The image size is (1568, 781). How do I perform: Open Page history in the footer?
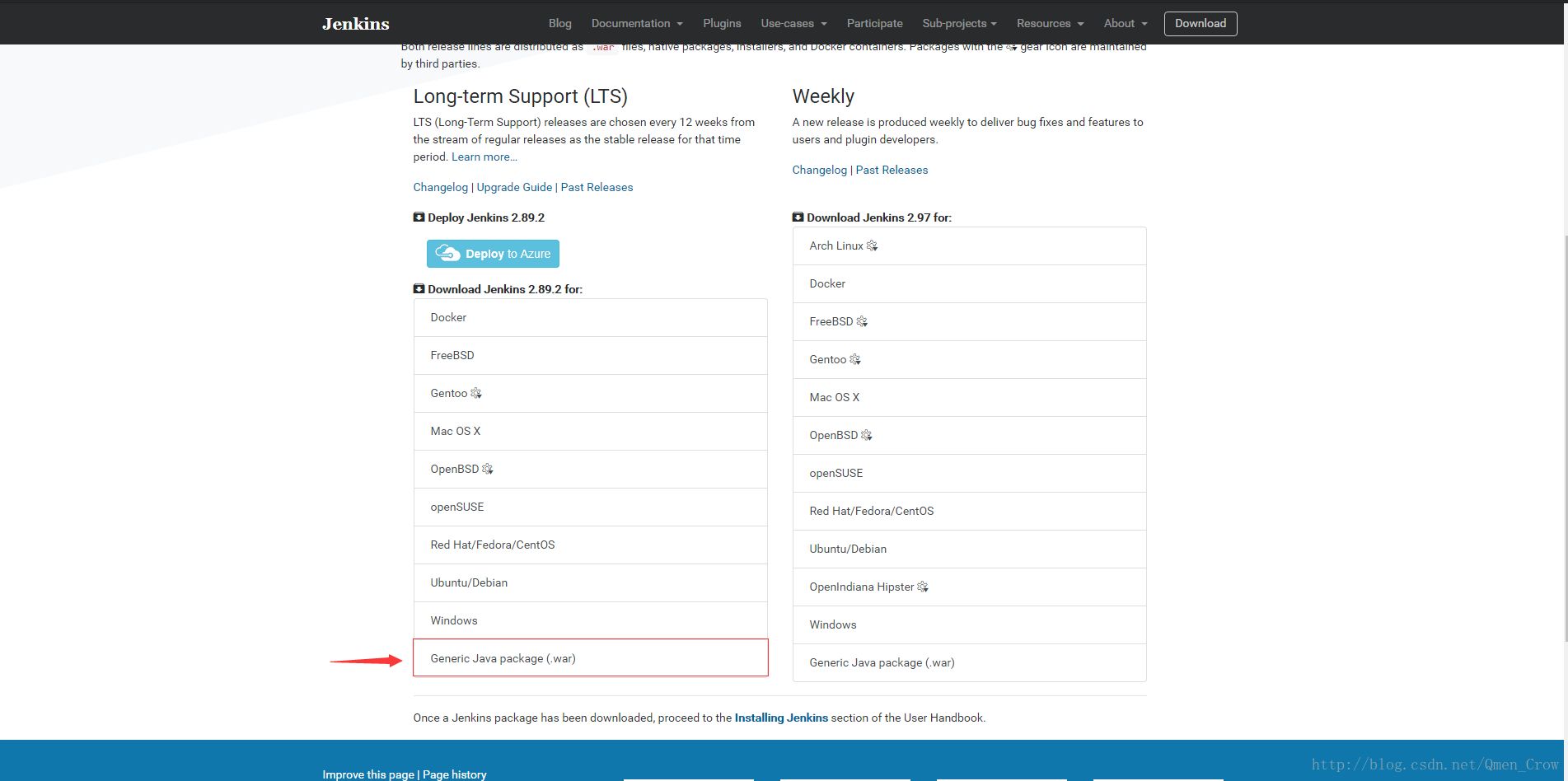(x=455, y=774)
